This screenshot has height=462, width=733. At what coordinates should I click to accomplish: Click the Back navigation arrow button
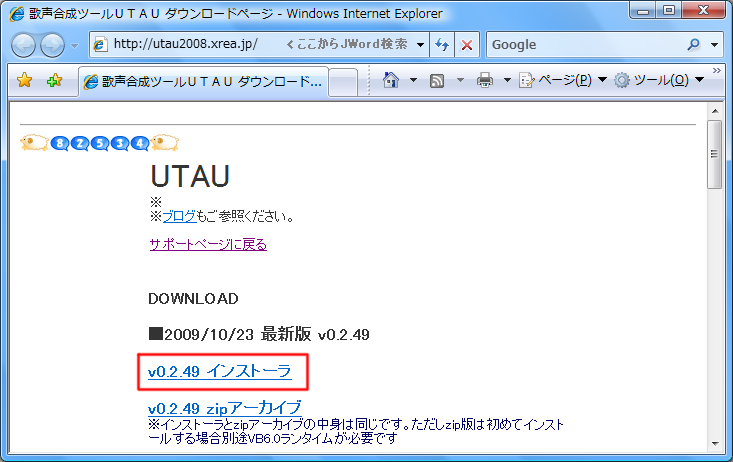(x=24, y=45)
